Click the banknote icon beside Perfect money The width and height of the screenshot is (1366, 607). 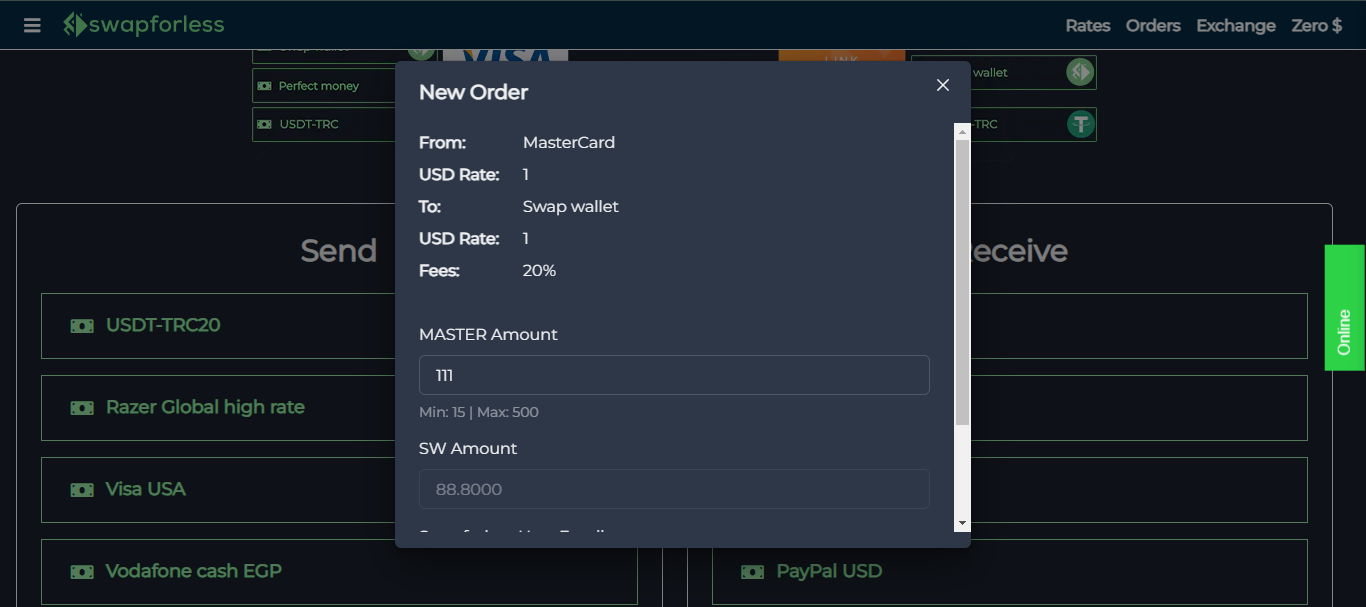tap(264, 85)
